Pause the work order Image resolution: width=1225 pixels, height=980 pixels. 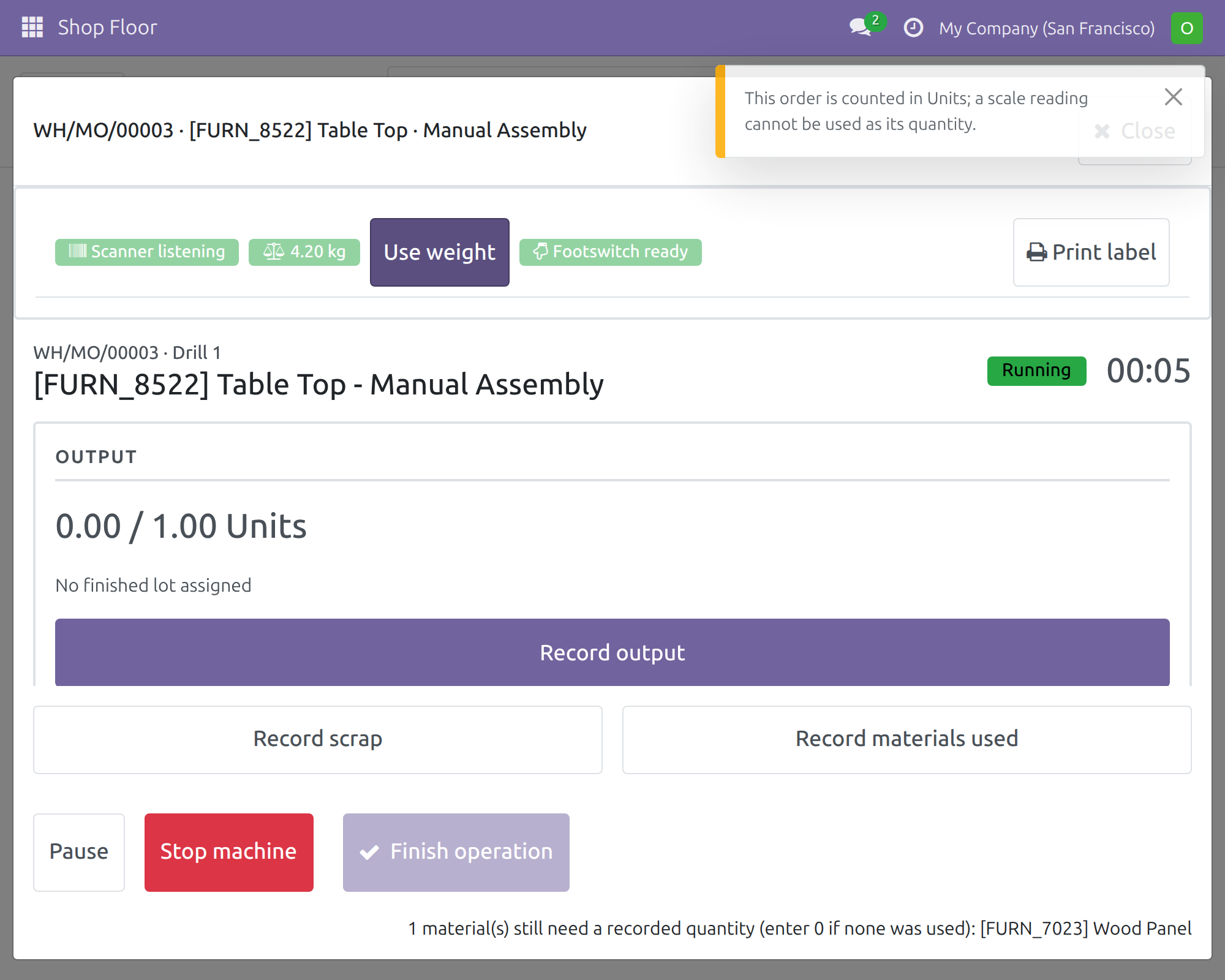click(79, 852)
